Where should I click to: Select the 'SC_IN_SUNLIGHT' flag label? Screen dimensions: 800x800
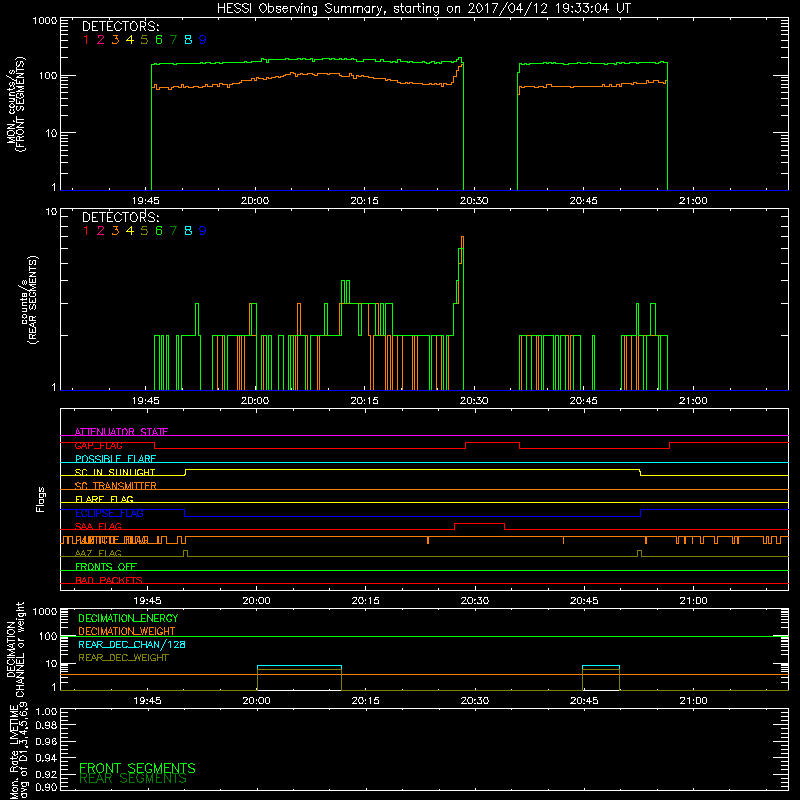pos(115,472)
